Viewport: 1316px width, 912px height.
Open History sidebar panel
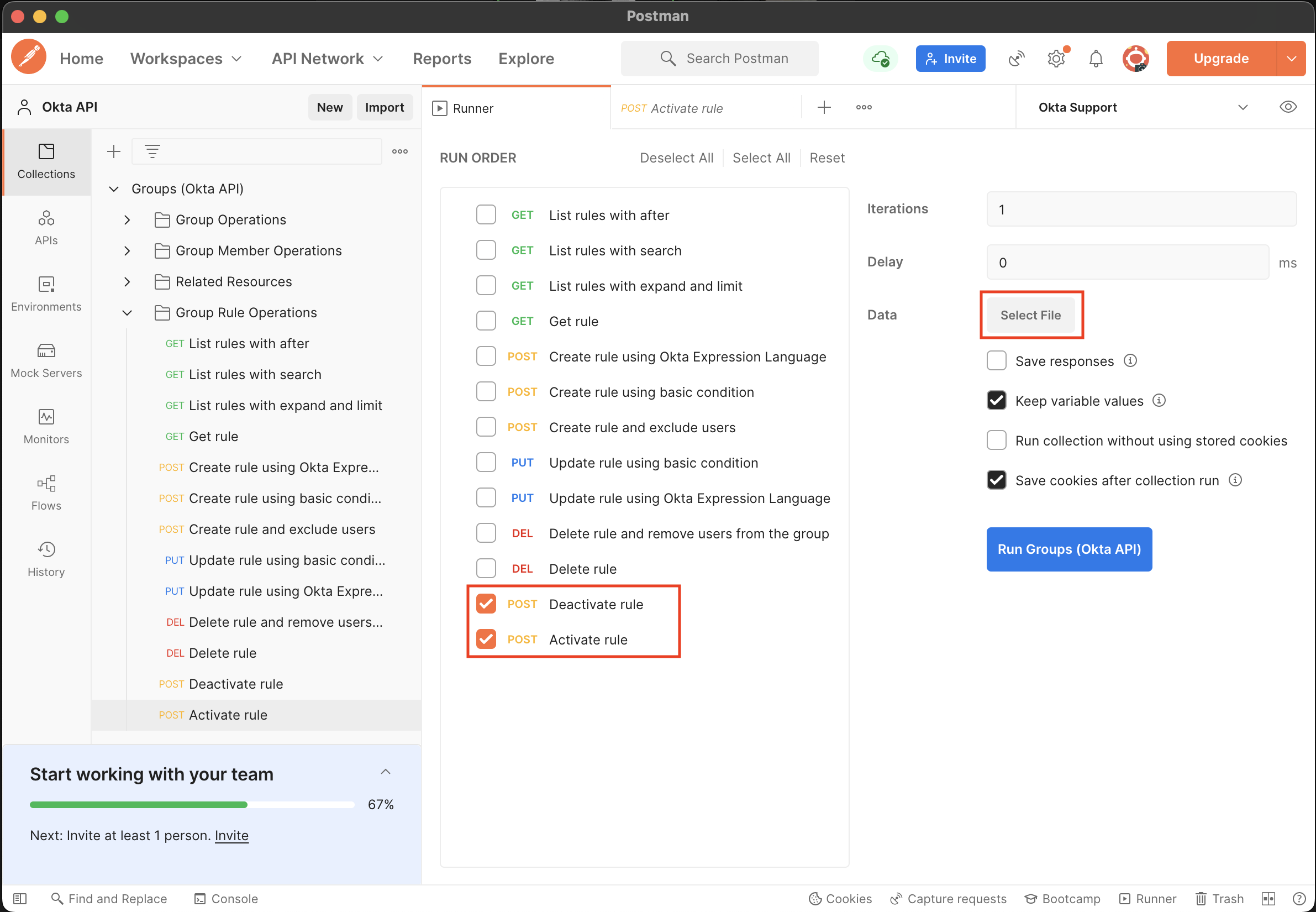pos(46,559)
